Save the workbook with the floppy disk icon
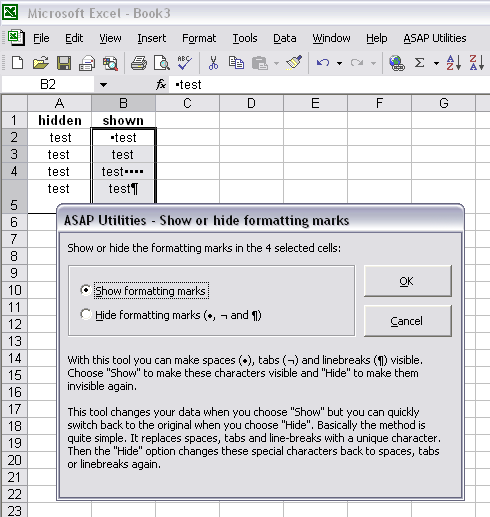This screenshot has height=517, width=490. tap(64, 62)
